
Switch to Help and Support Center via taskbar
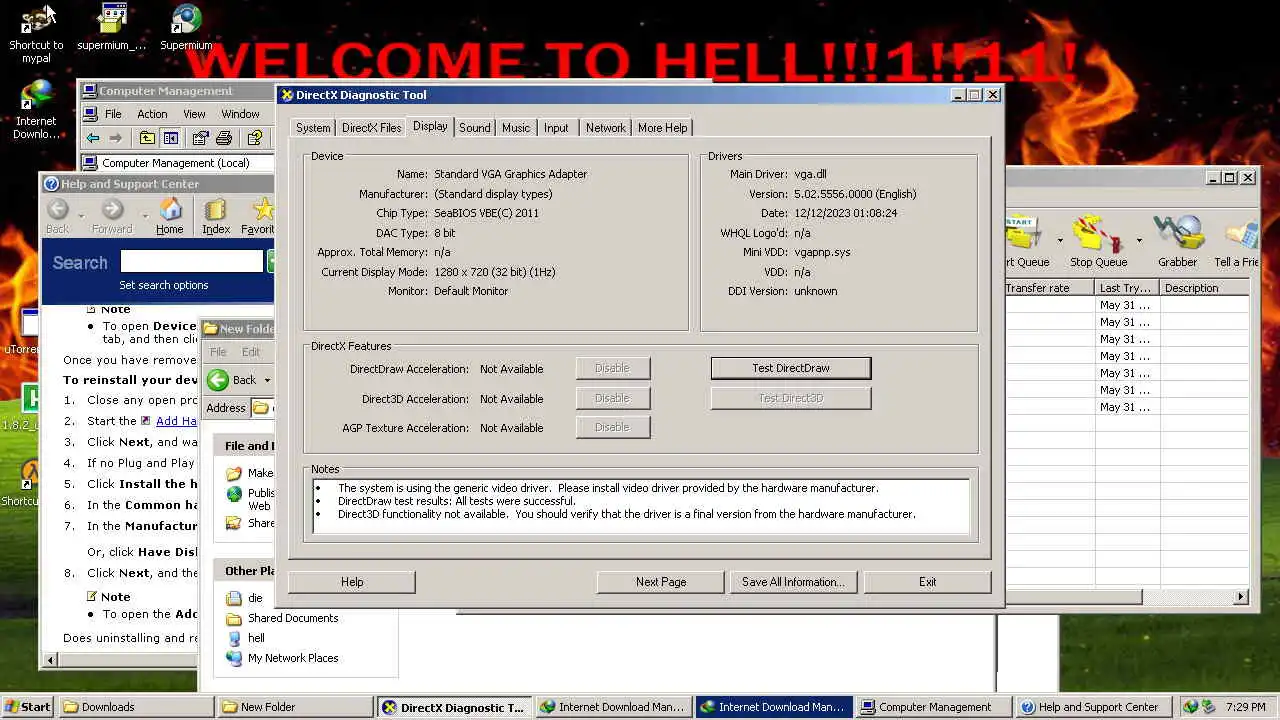1093,707
